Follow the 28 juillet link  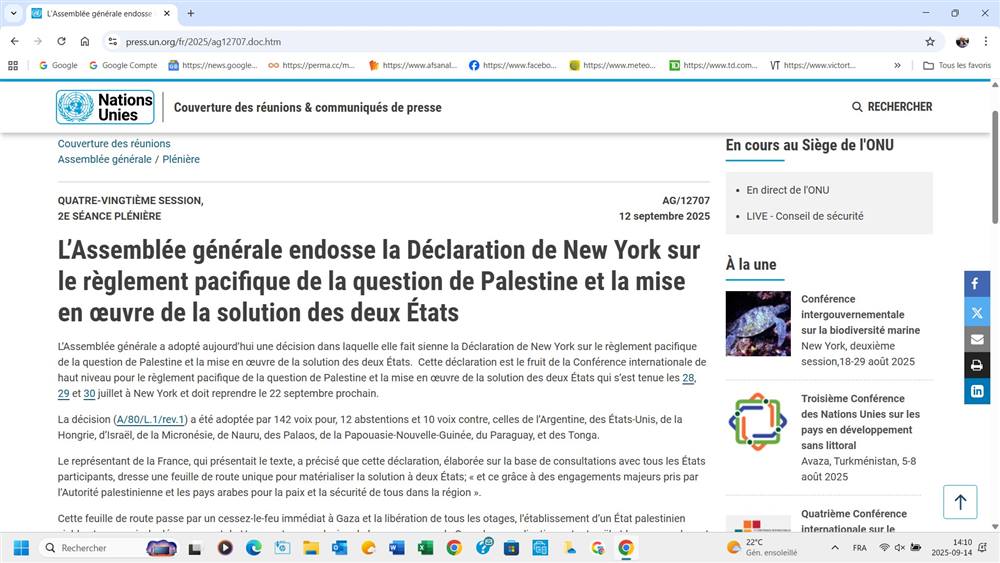click(688, 377)
